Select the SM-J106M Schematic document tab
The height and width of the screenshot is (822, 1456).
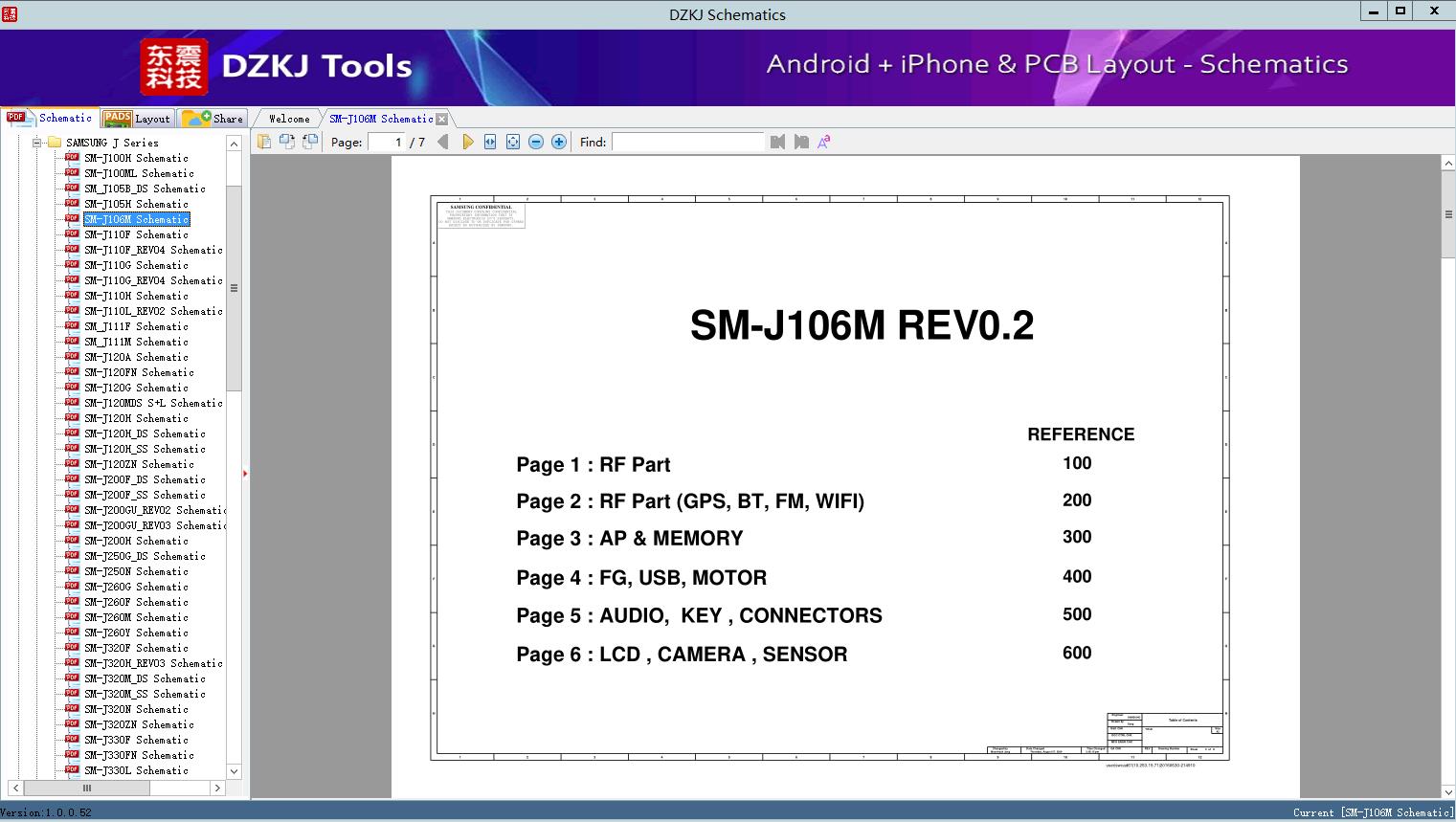click(381, 119)
